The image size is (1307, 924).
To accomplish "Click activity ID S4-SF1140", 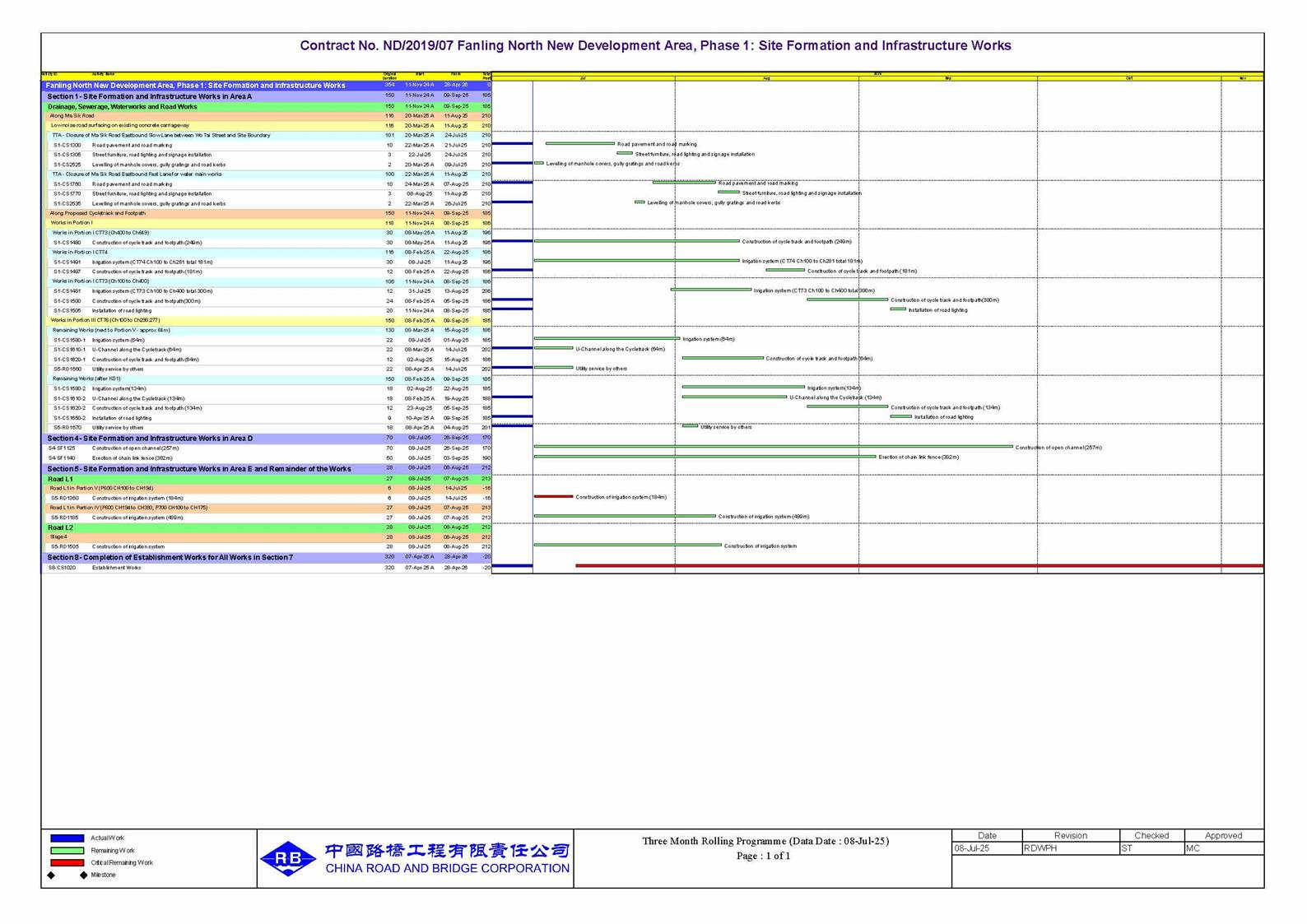I will click(x=62, y=458).
